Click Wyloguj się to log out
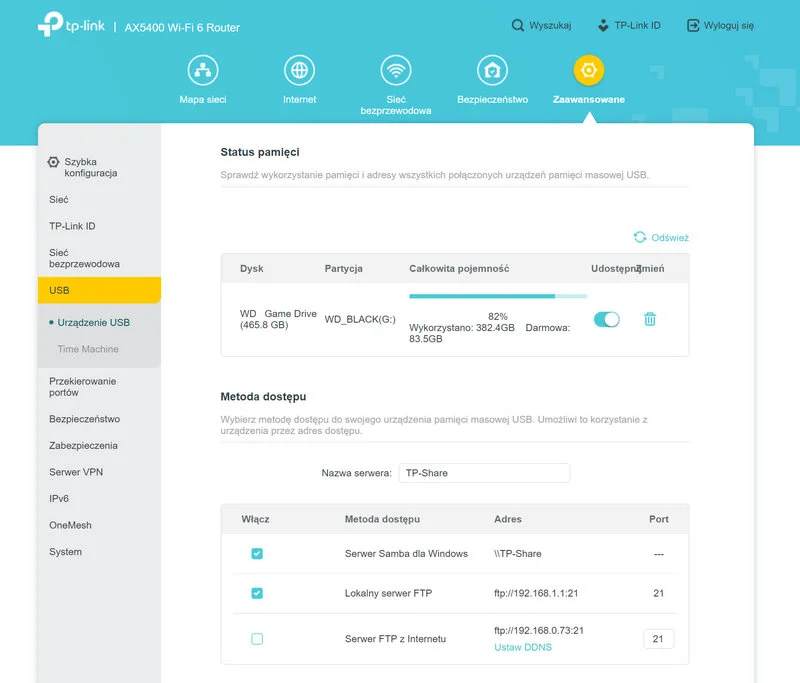The width and height of the screenshot is (800, 683). (720, 26)
